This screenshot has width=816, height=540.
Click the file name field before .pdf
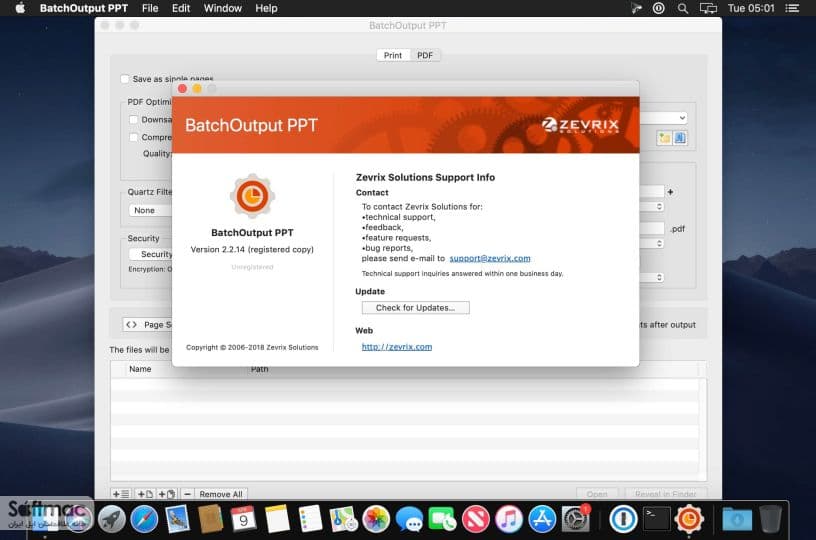(x=652, y=228)
